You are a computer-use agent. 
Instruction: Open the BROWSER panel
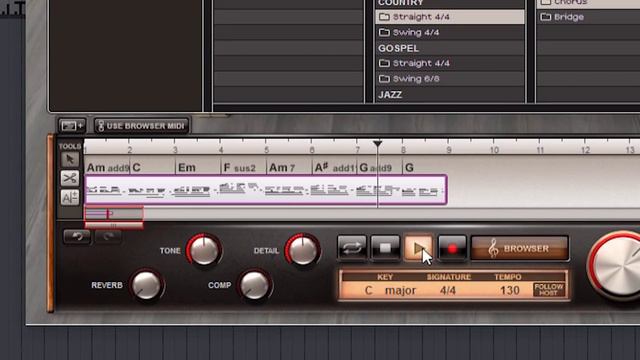coord(520,248)
